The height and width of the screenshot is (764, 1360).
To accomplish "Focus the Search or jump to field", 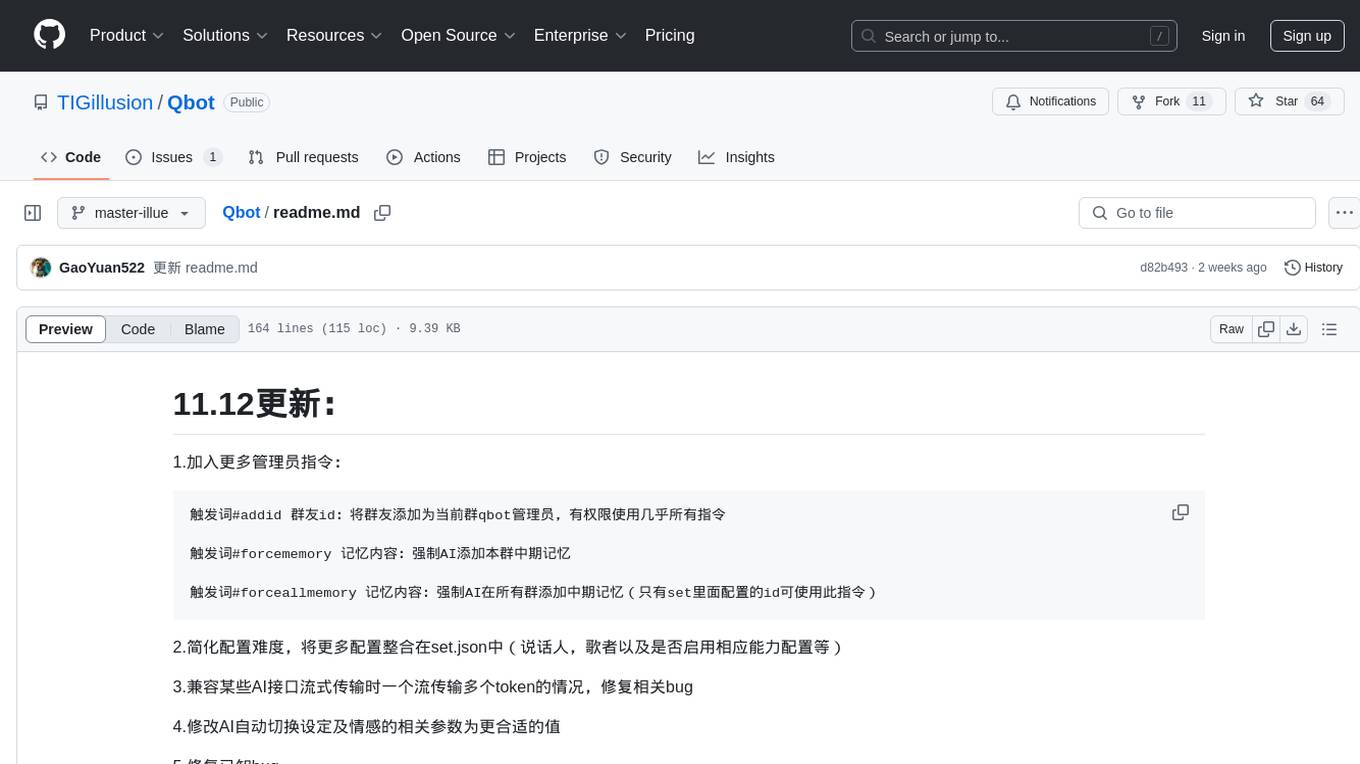I will click(x=1014, y=36).
